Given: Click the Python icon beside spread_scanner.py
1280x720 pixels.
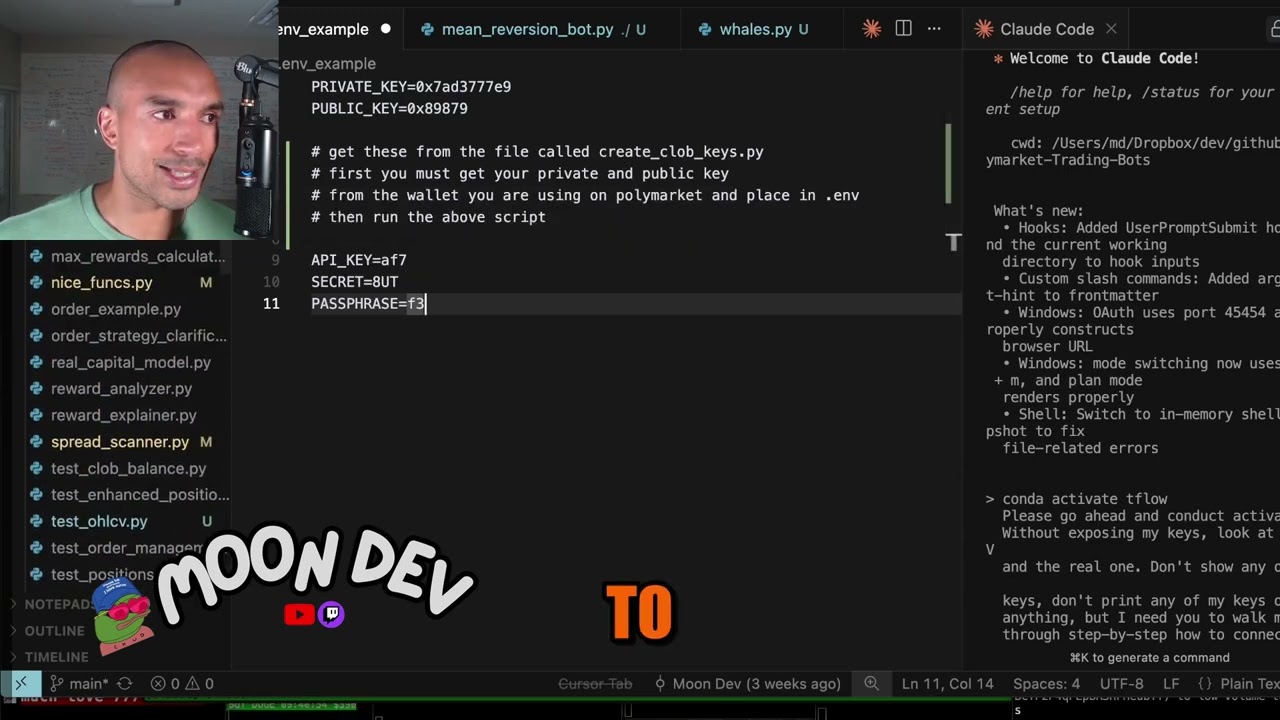Looking at the screenshot, I should [36, 441].
